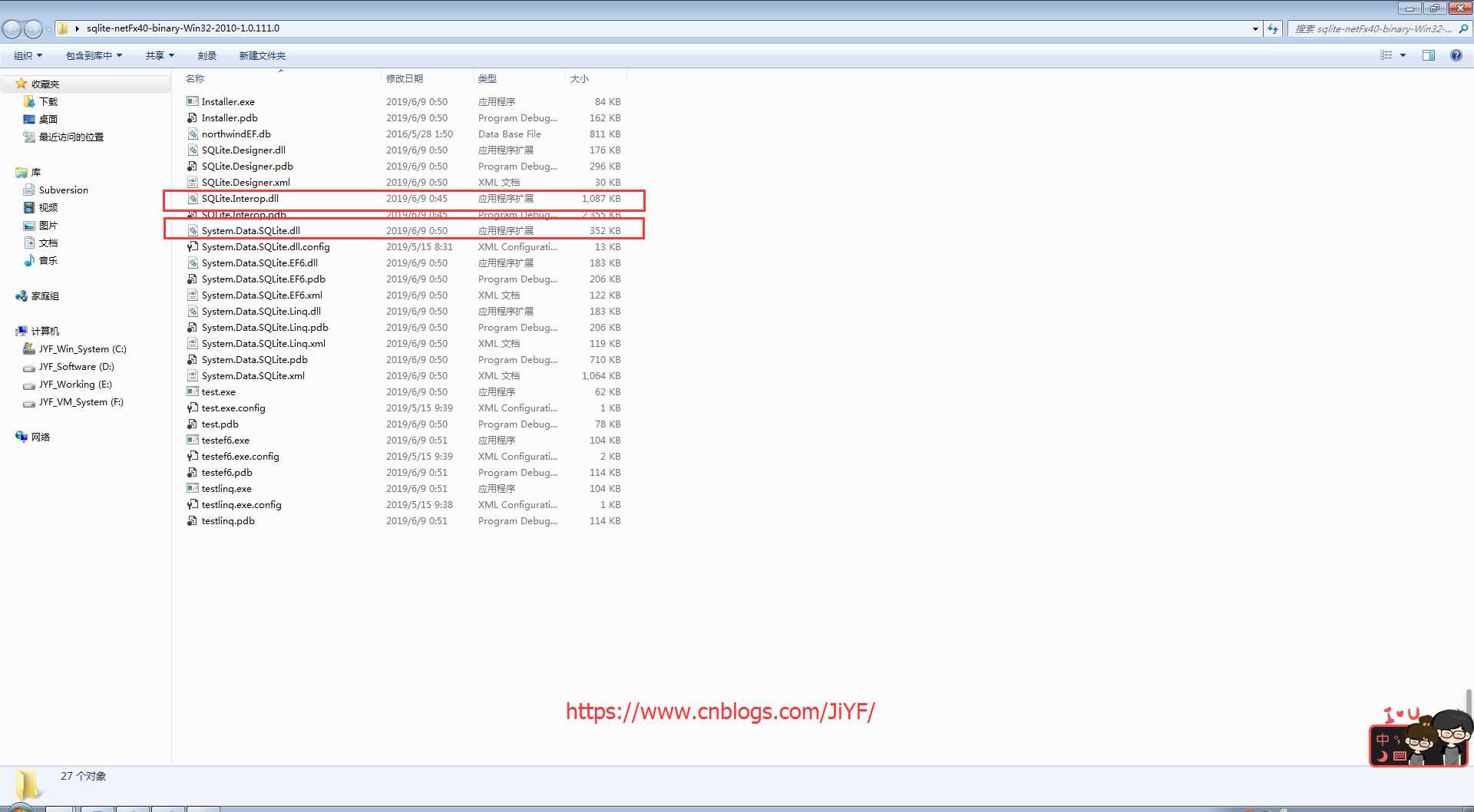Select the Installer.pdb file icon
Image resolution: width=1474 pixels, height=812 pixels.
coord(193,117)
